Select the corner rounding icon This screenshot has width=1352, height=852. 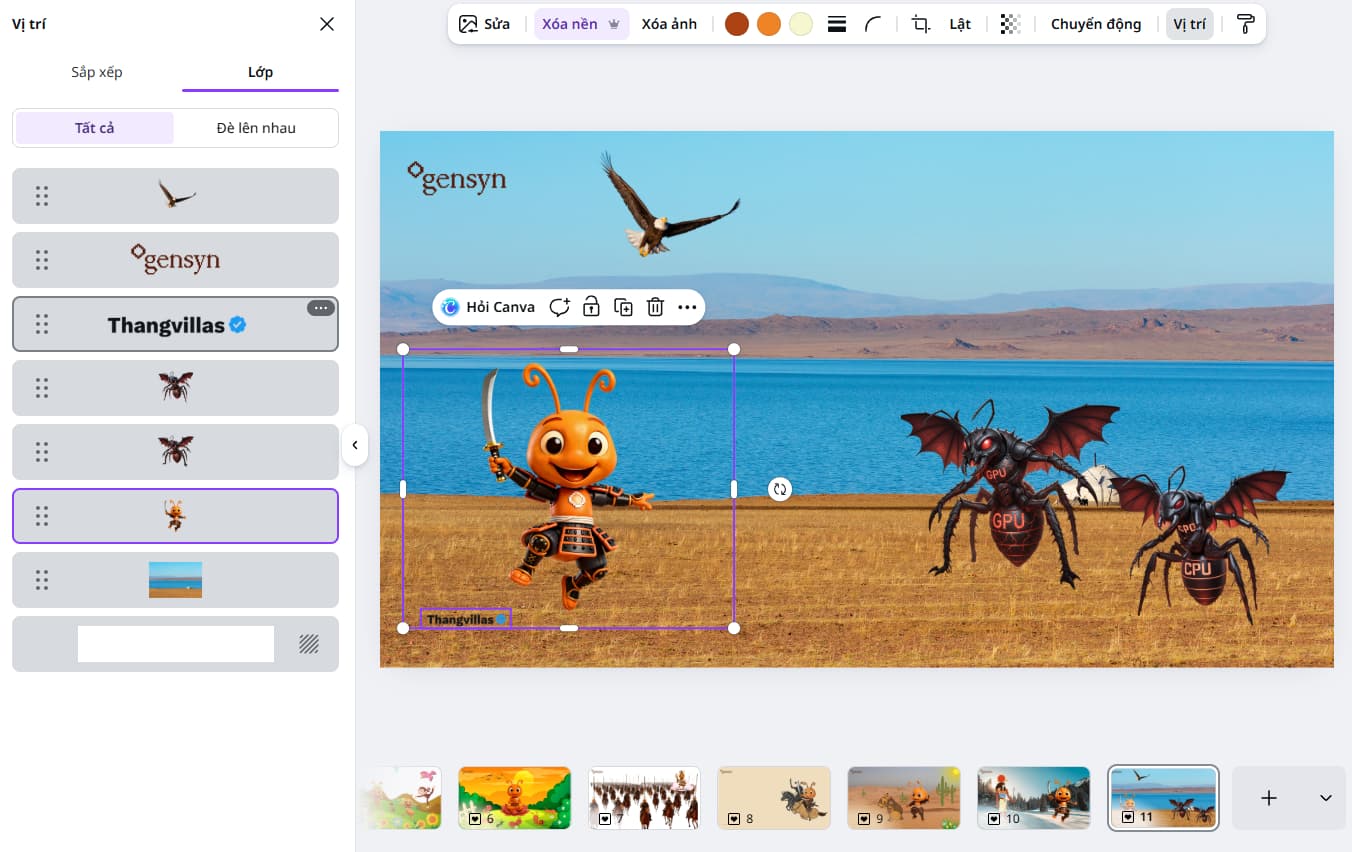click(873, 24)
